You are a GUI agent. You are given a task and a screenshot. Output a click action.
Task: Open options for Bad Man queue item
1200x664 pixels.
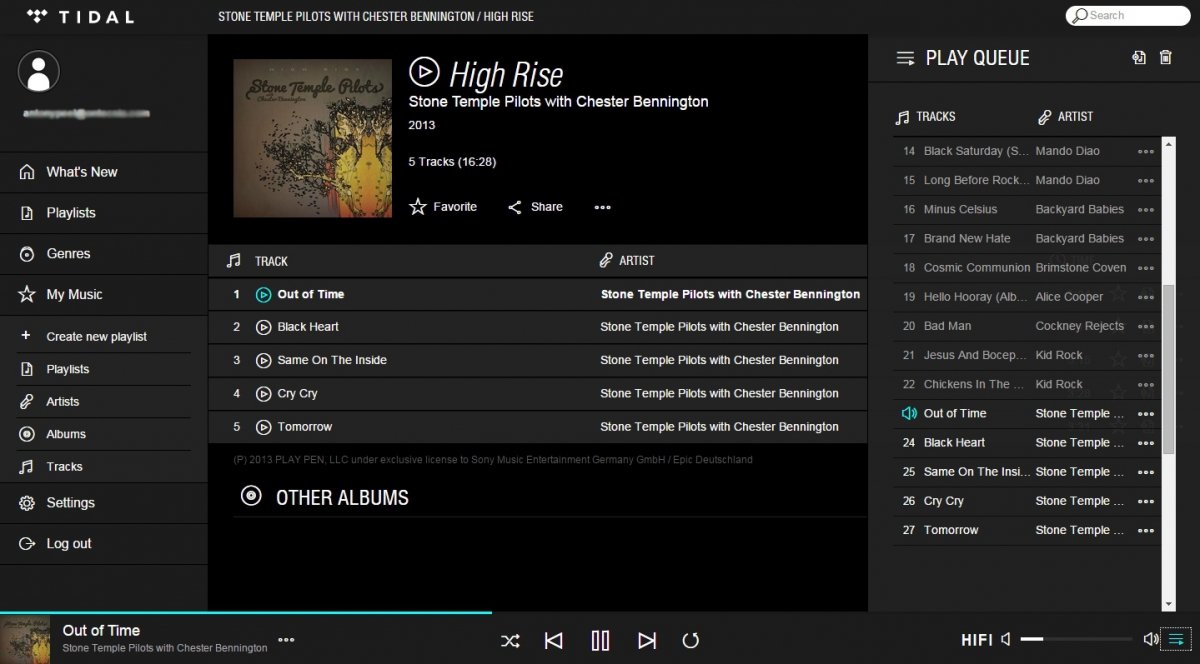(x=1146, y=327)
